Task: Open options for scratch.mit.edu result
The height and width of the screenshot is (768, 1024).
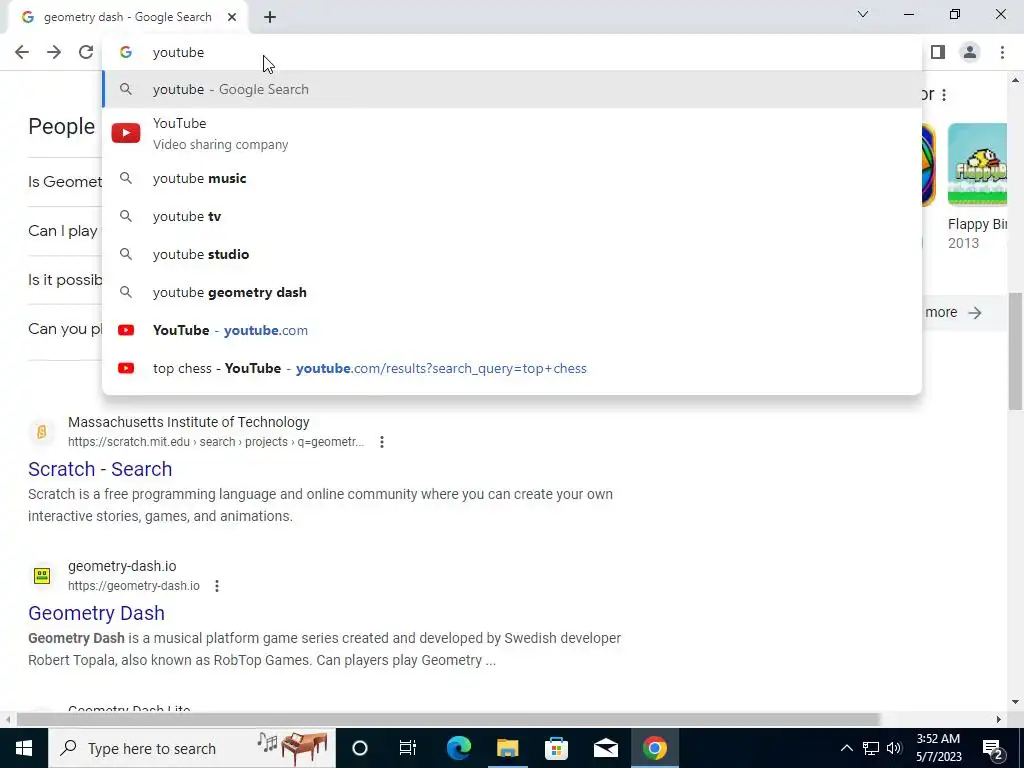Action: point(382,442)
